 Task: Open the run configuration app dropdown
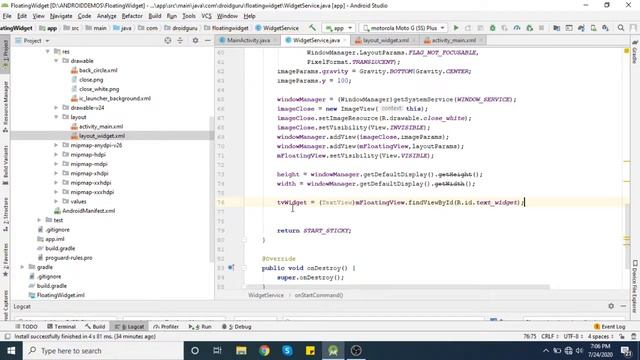coord(339,28)
